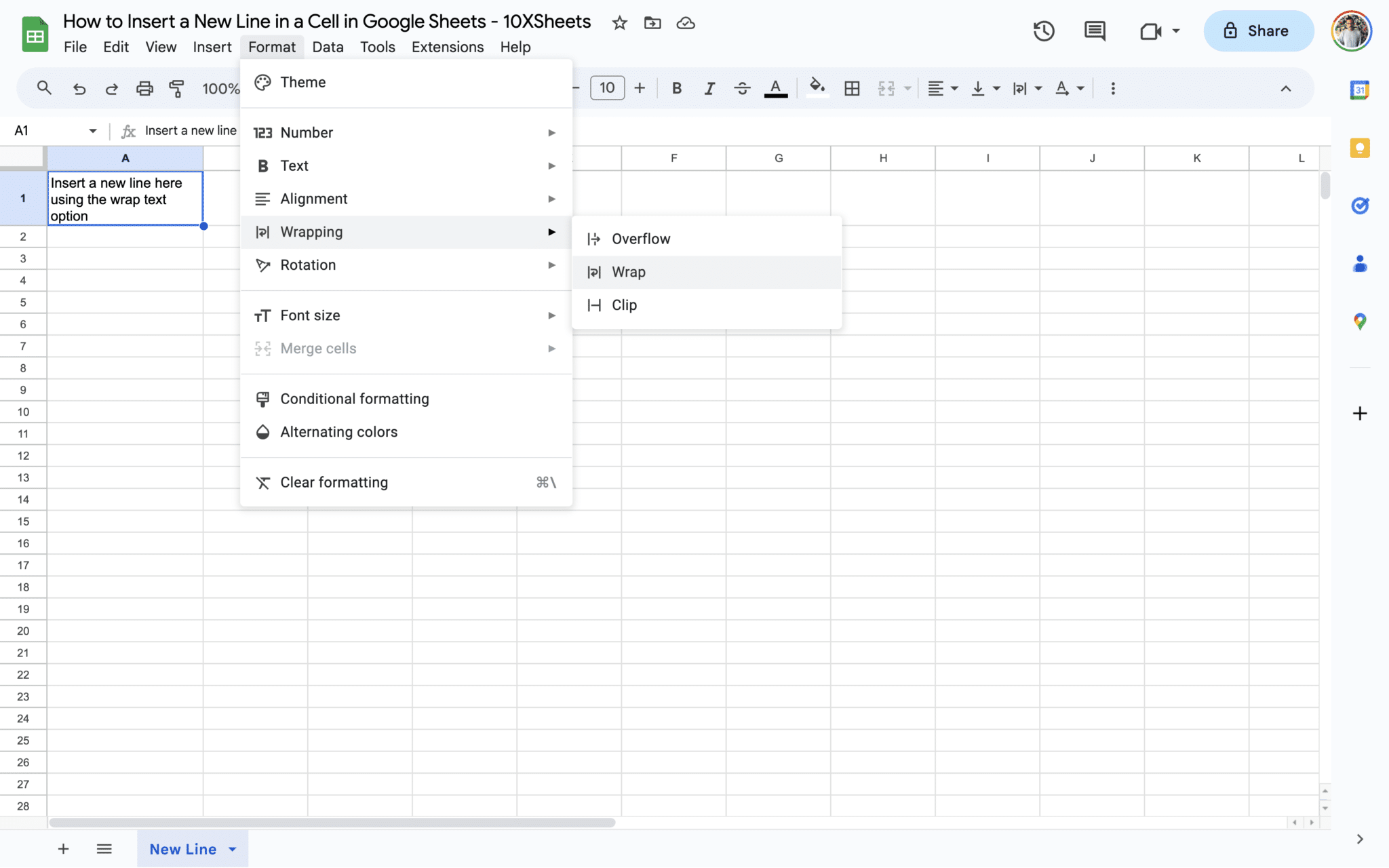Expand the Rotation submenu
This screenshot has height=868, width=1389.
coord(406,265)
